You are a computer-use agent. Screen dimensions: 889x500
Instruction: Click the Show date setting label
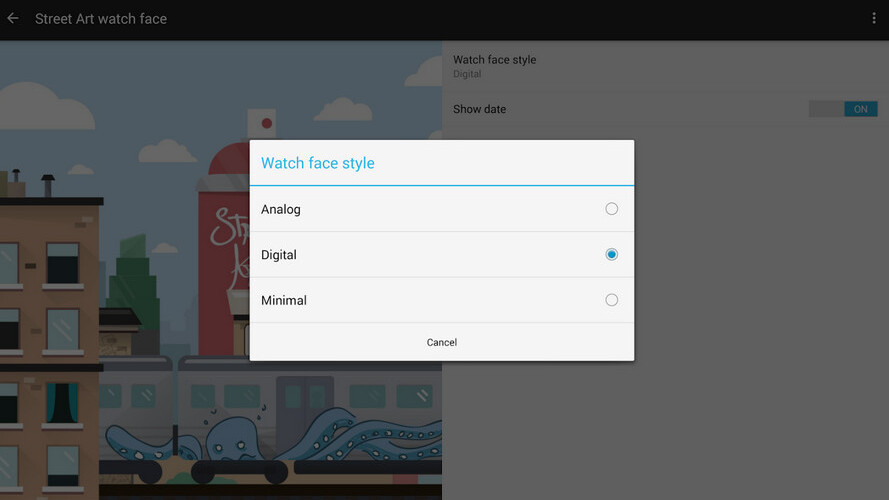pos(480,109)
